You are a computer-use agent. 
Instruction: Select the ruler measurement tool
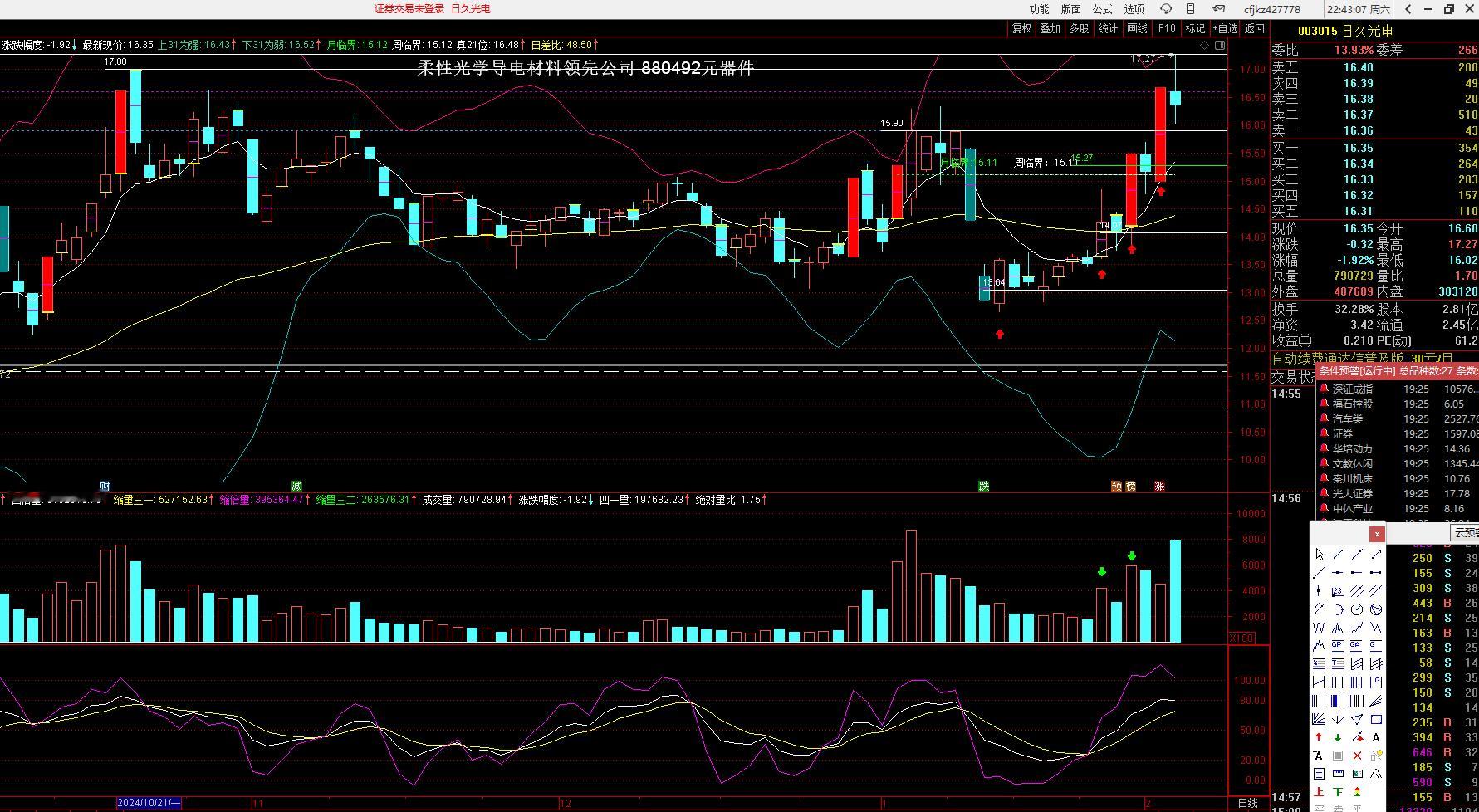(1337, 774)
